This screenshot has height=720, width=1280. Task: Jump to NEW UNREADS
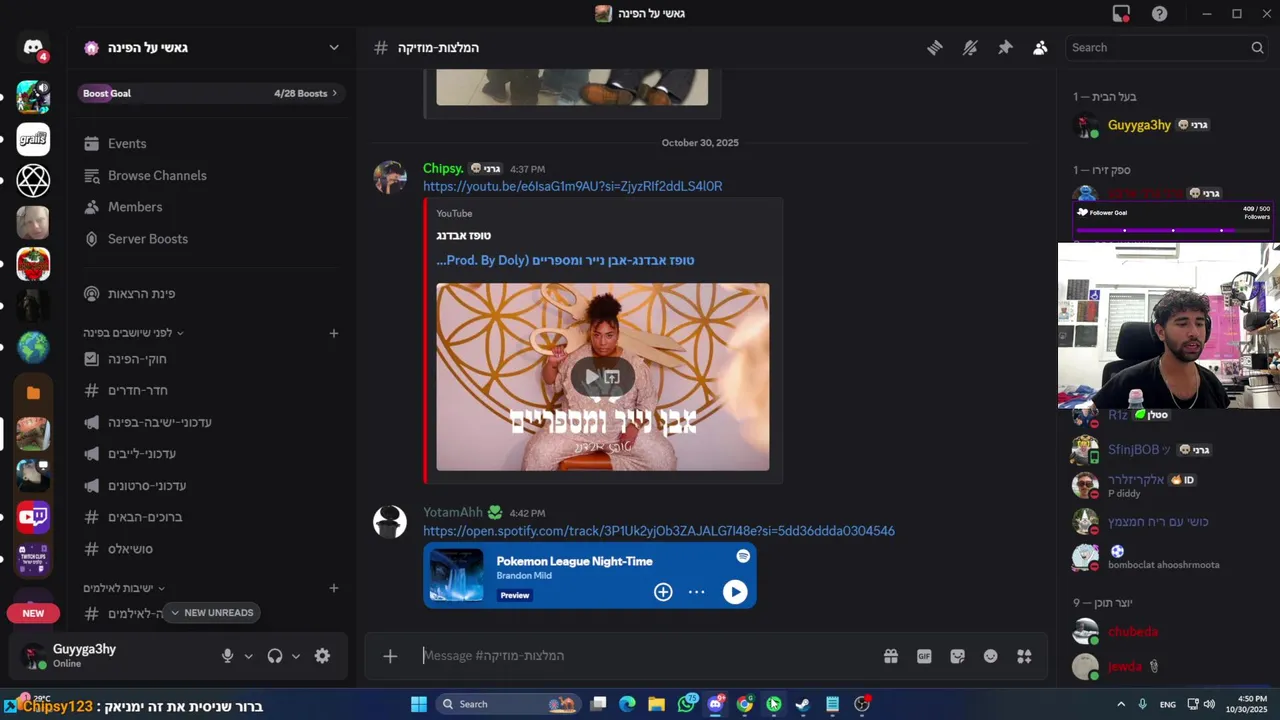tap(211, 613)
